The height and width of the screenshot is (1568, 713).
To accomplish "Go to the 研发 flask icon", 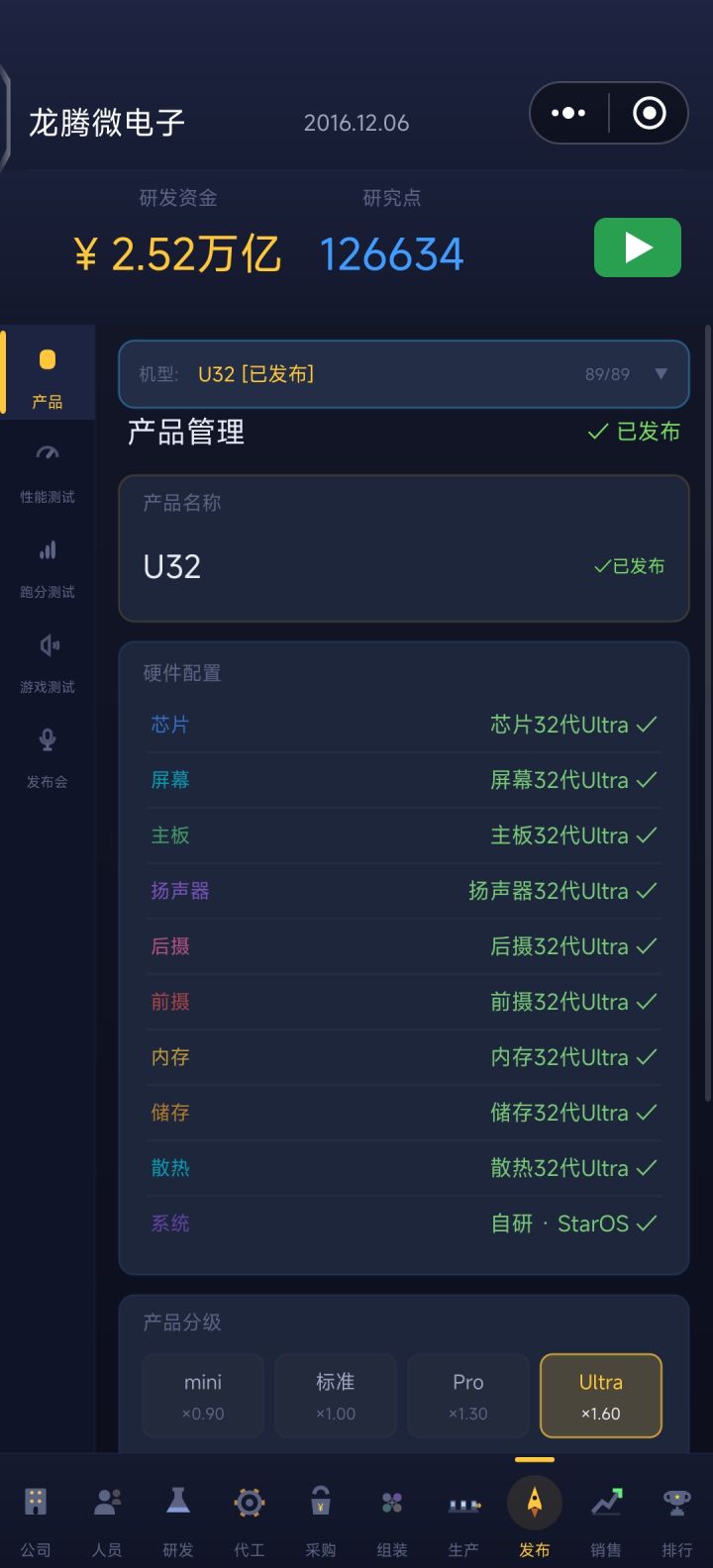I will 178,1501.
